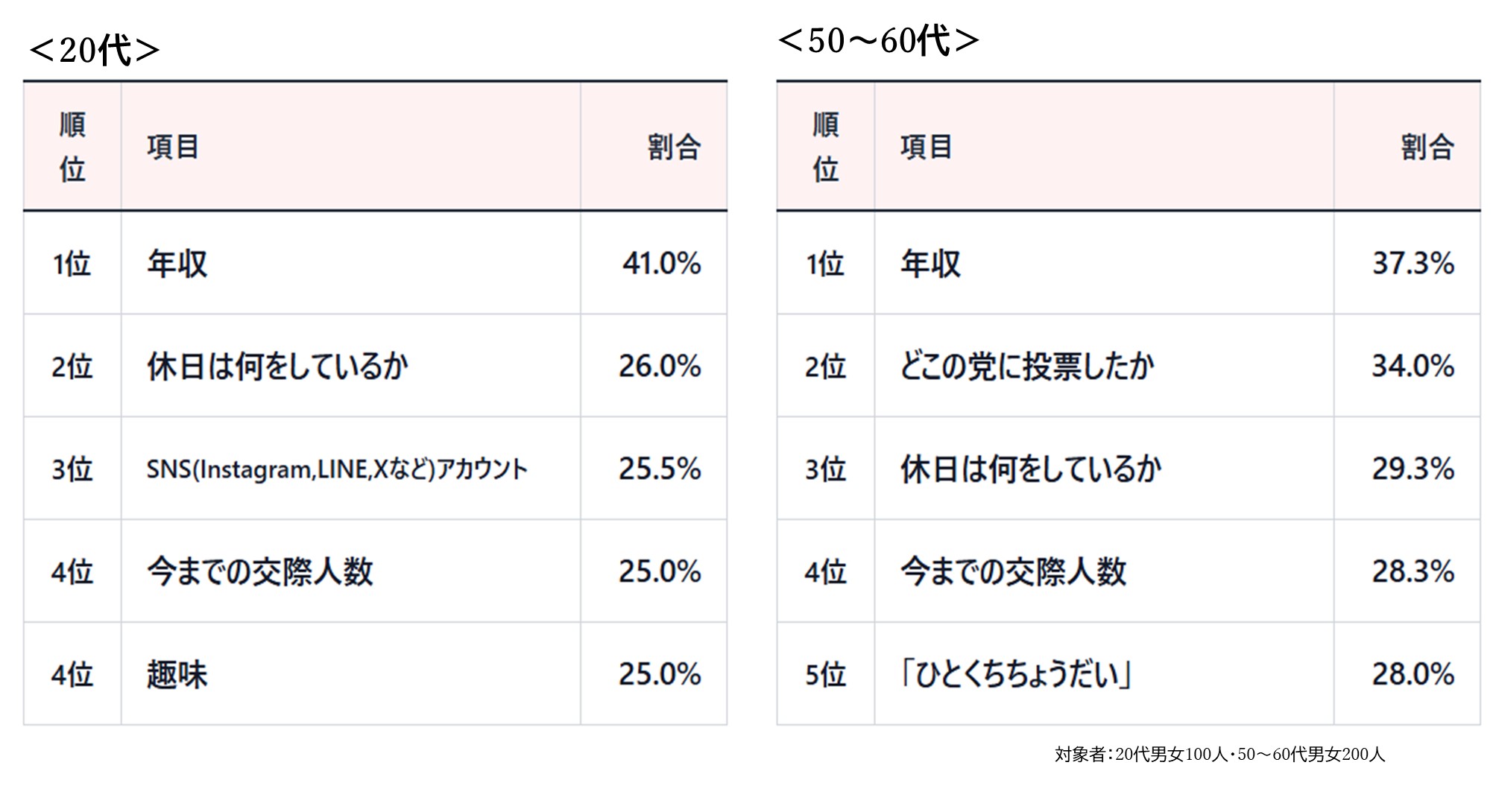Select 今までの交際人数 in the 20代 table
The image size is (1496, 812).
click(x=259, y=571)
